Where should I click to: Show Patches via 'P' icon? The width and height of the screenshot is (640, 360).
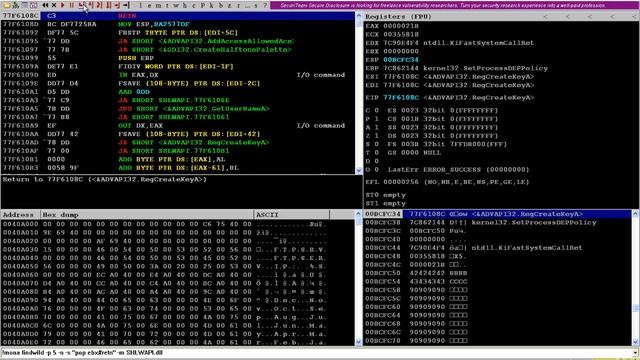tap(202, 5)
